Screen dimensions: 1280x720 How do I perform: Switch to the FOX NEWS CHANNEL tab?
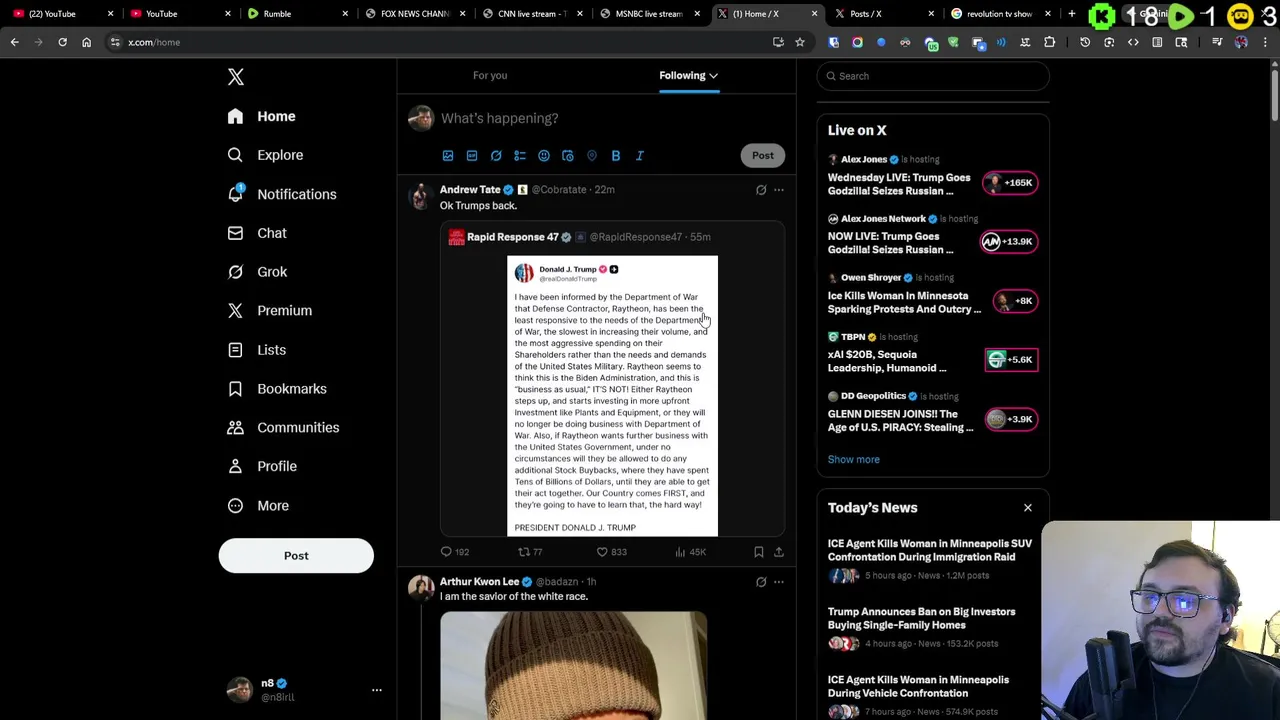tap(413, 14)
